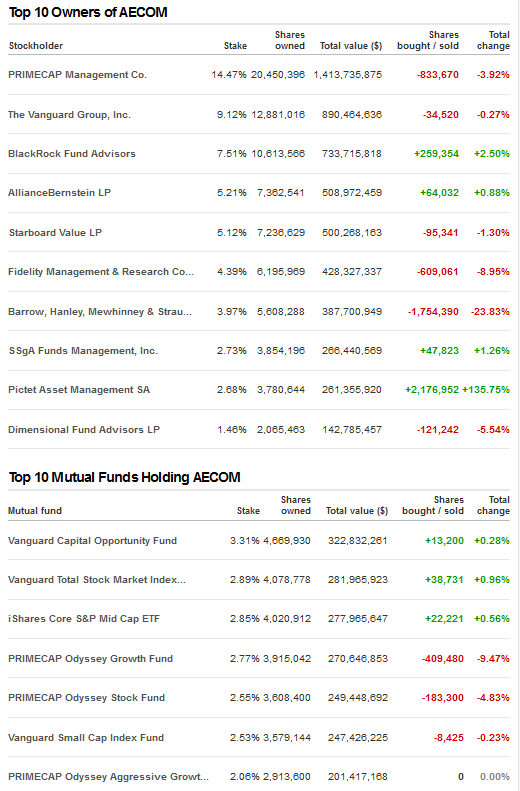Click iShares Core total change +0.56%

(x=492, y=619)
